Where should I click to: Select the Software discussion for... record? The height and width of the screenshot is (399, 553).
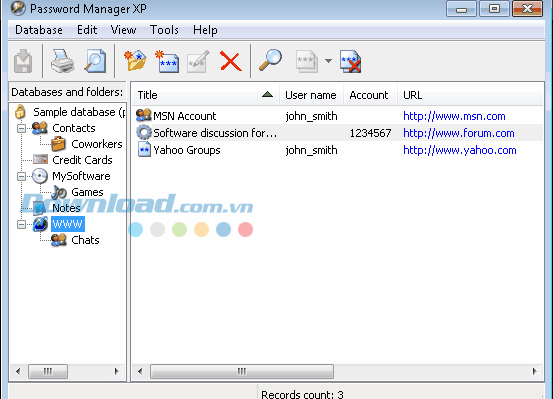point(215,133)
